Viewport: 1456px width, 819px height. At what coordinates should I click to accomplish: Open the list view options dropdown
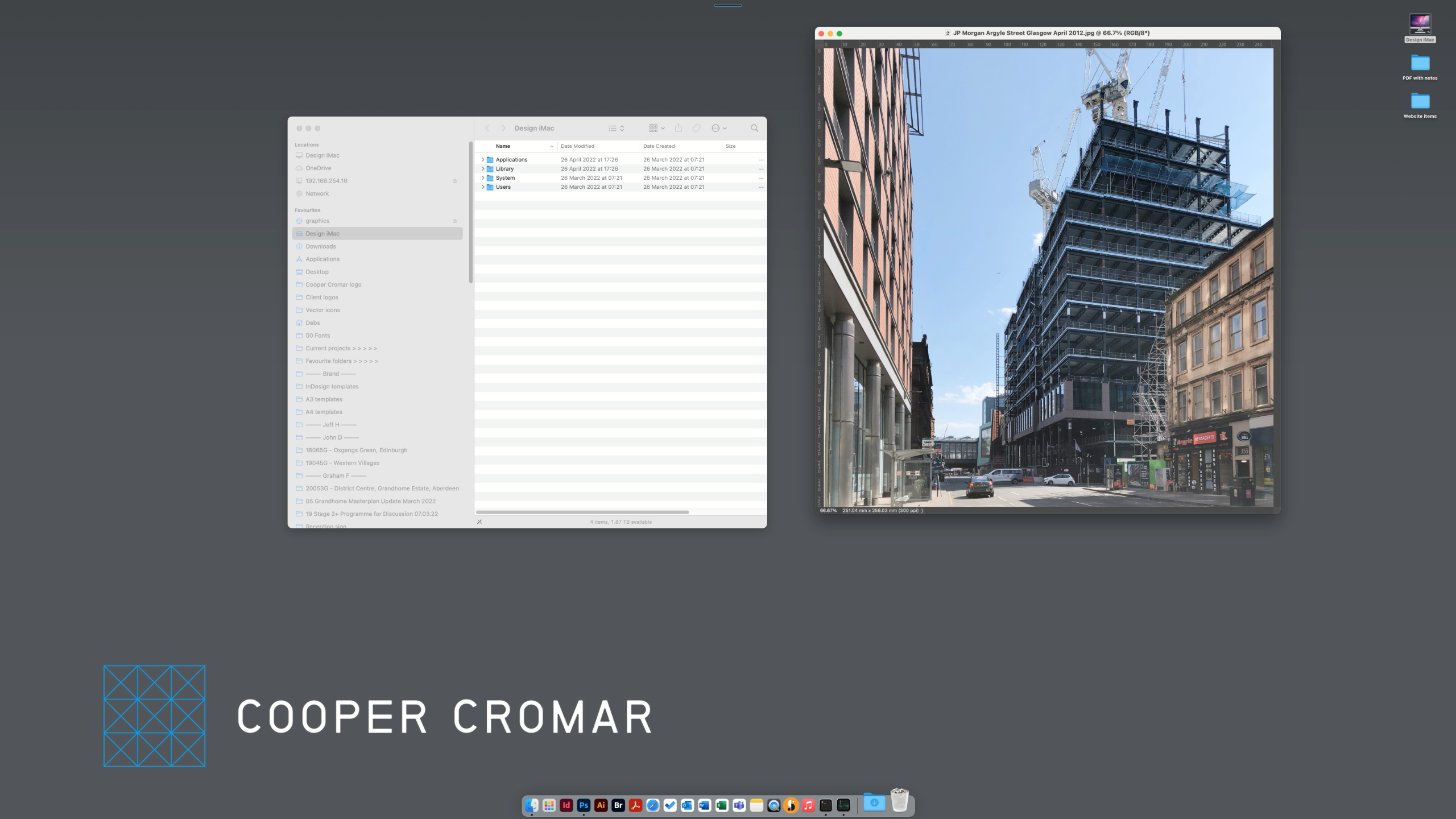[616, 128]
